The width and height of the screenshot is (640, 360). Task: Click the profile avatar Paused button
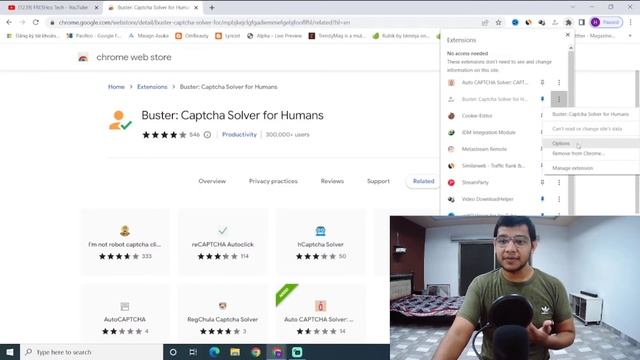[x=606, y=22]
